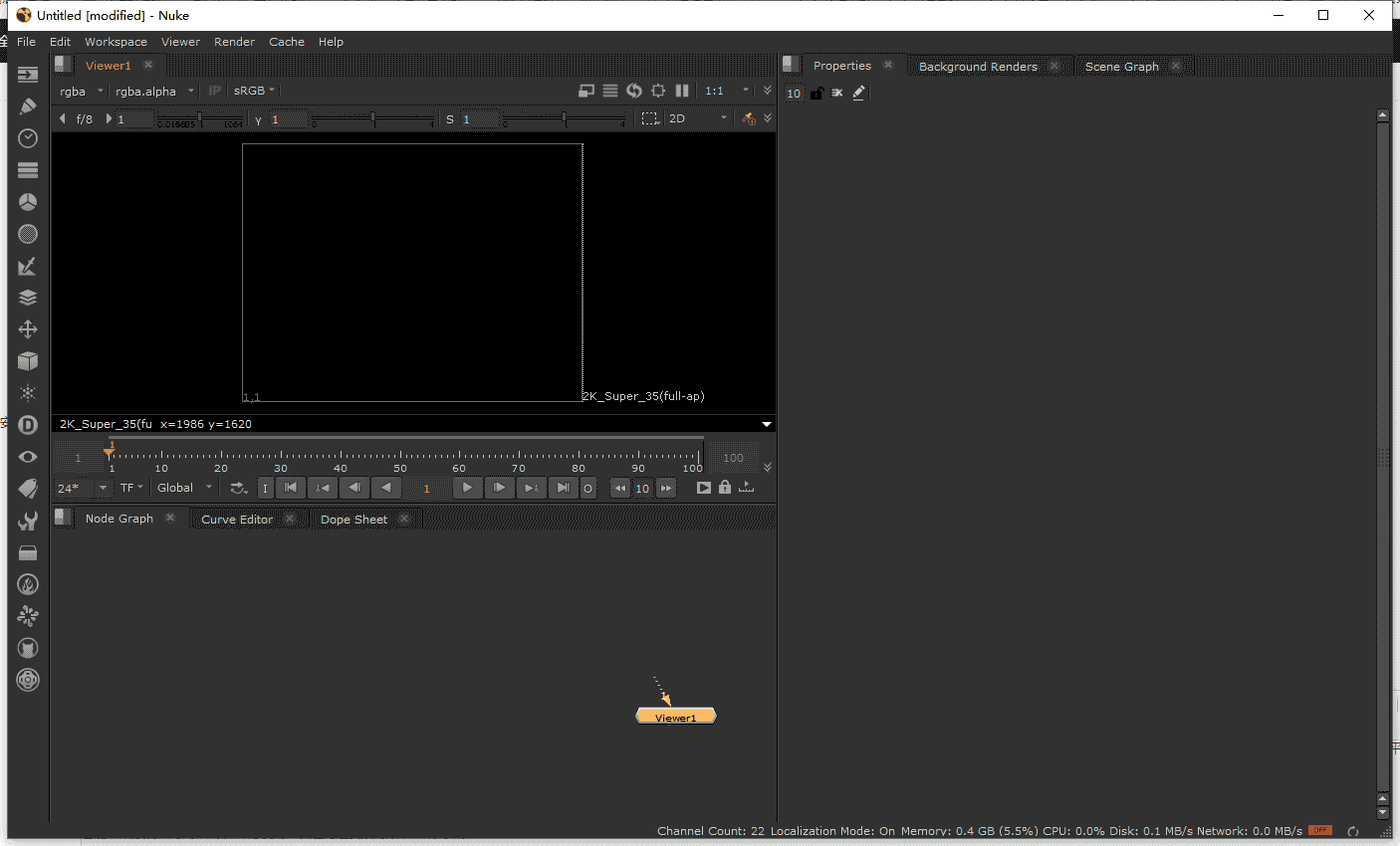Open the rgba channel set dropdown
The image size is (1400, 846).
(82, 92)
